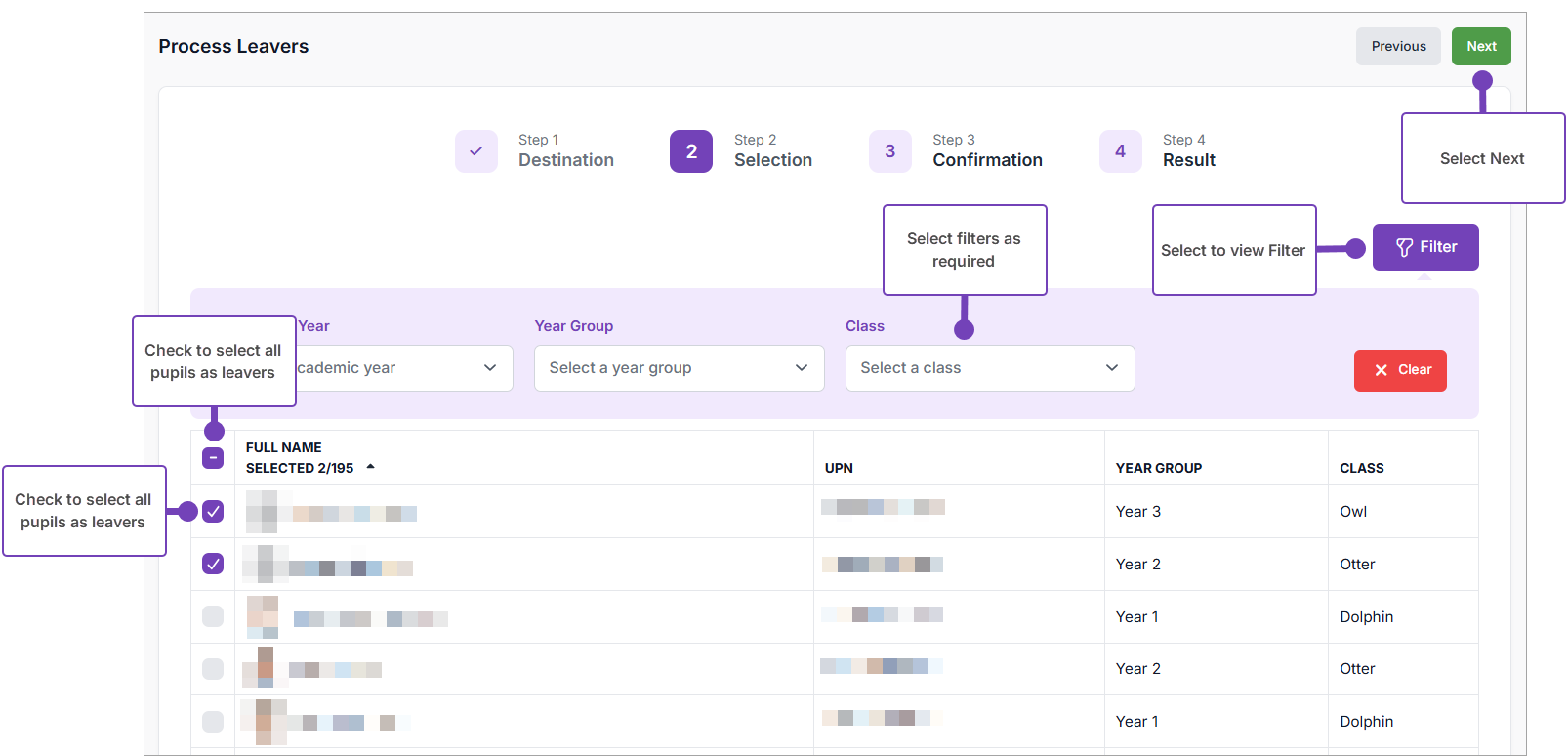Toggle the select-all checkbox in table header

coord(213,458)
